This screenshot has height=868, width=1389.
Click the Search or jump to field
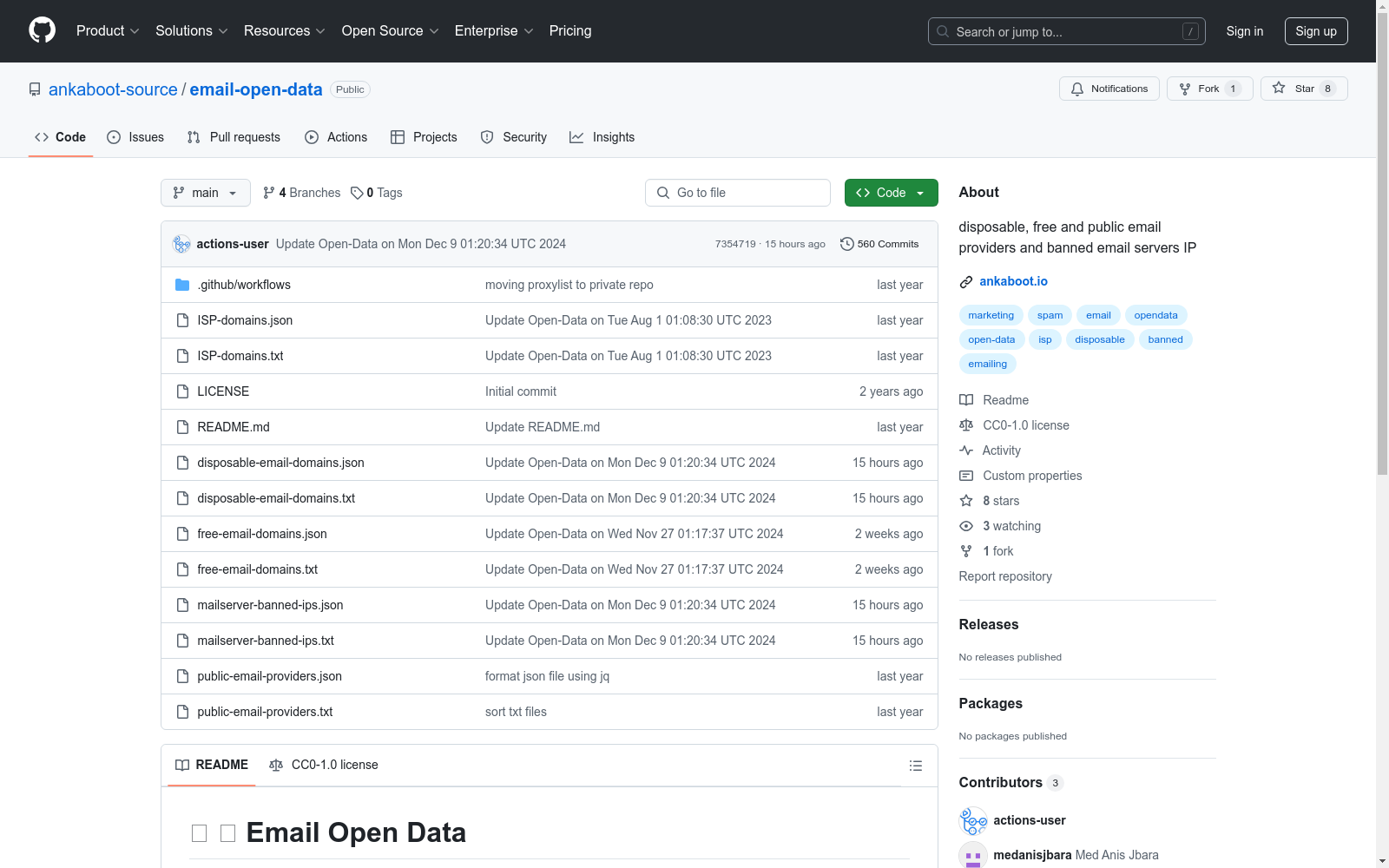[x=1067, y=31]
